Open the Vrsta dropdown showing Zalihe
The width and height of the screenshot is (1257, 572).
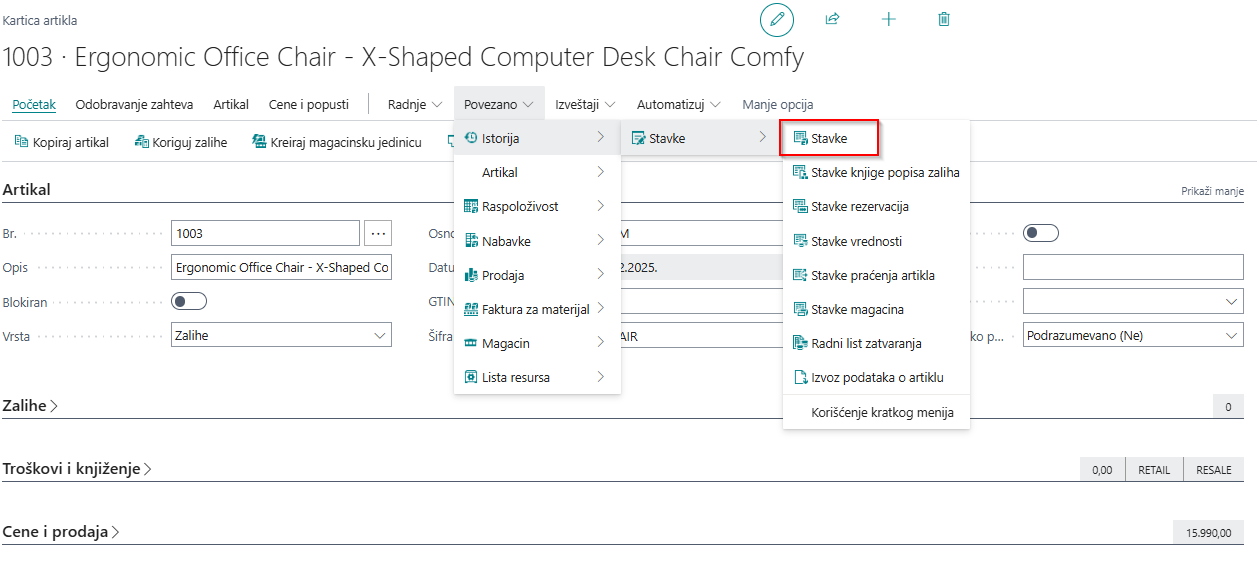[281, 336]
